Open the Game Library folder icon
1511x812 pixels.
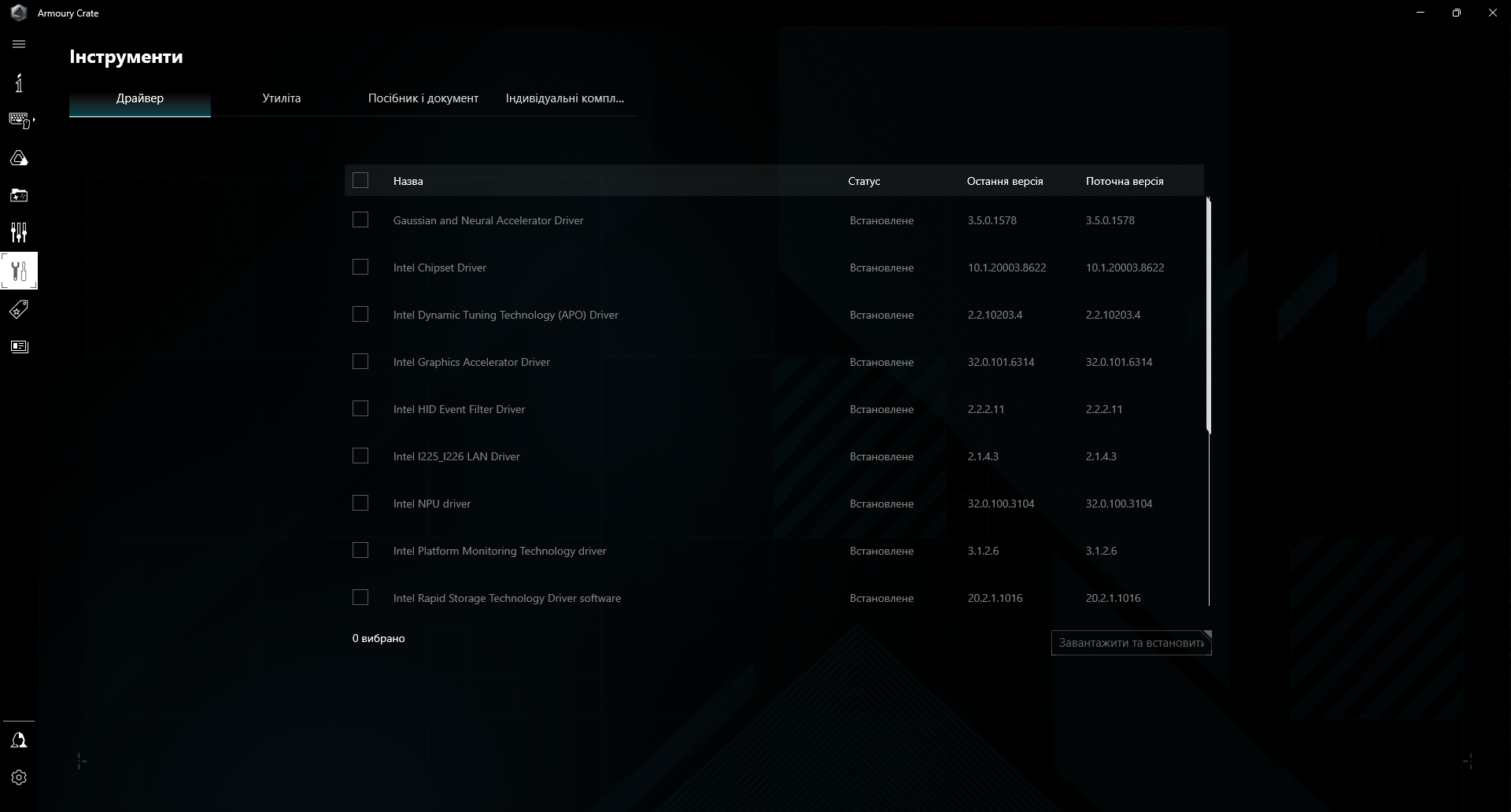(x=19, y=195)
